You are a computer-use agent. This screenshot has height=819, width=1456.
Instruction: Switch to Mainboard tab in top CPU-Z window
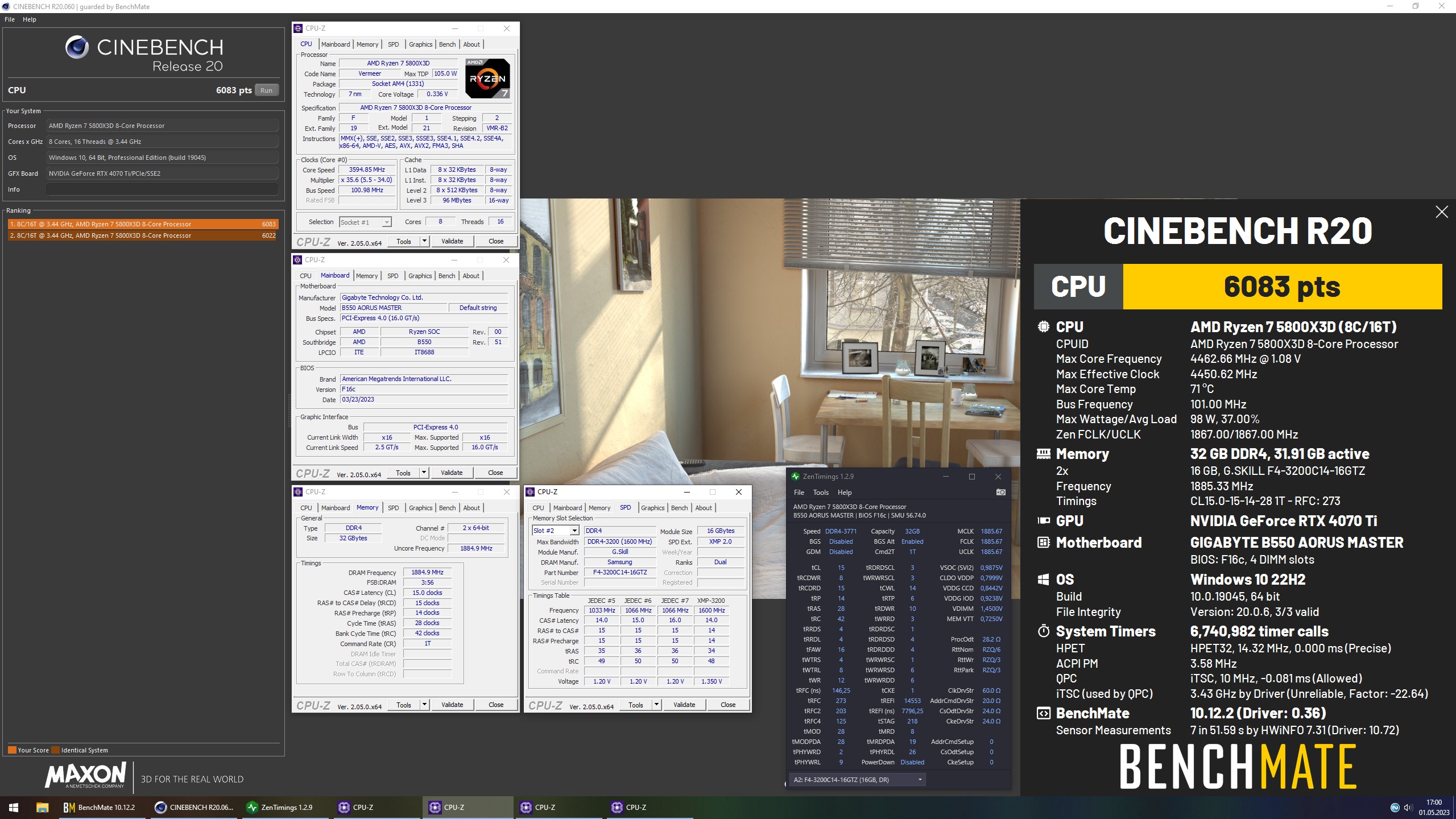pyautogui.click(x=336, y=44)
